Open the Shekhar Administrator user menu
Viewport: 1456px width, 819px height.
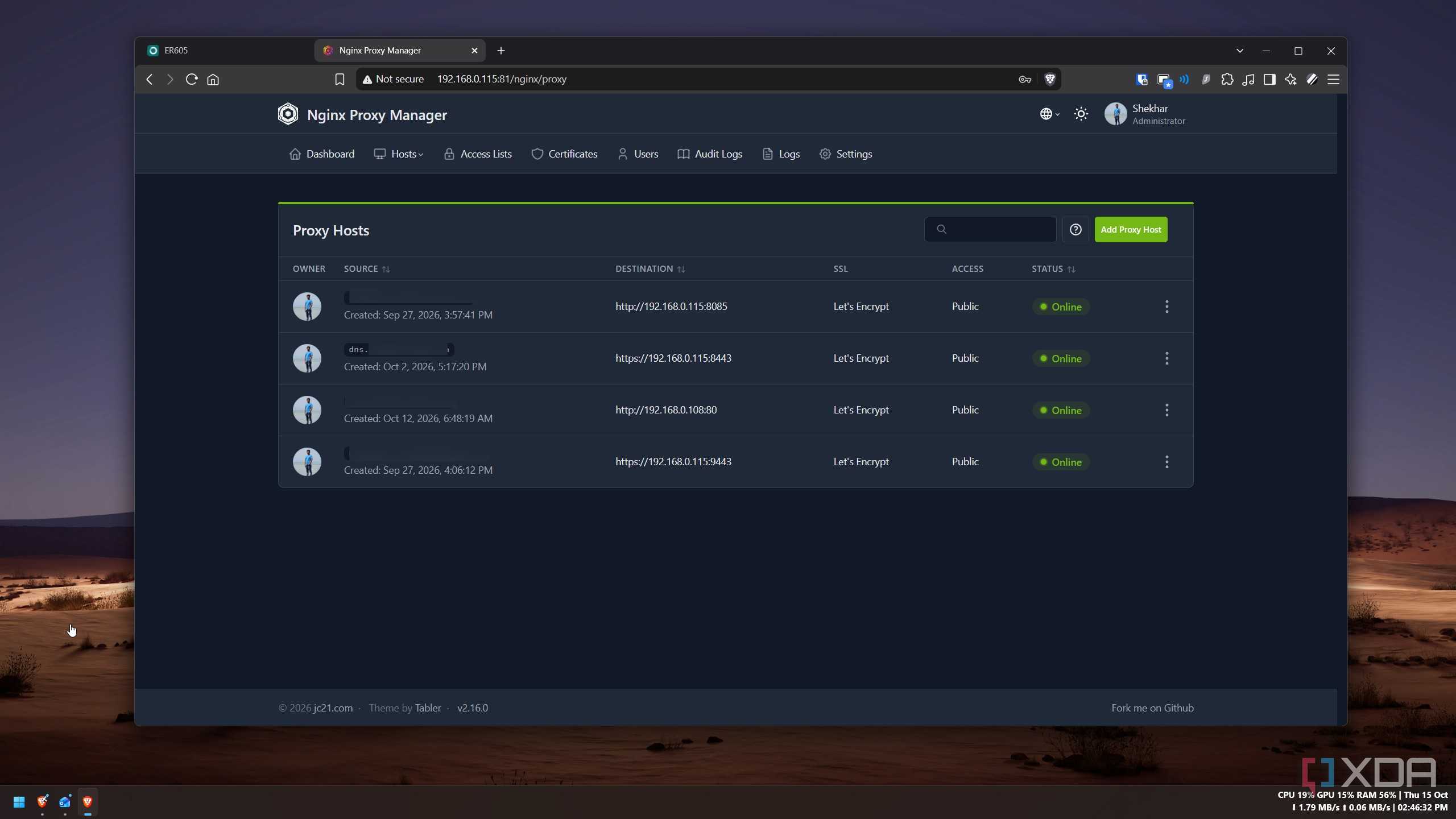(x=1144, y=114)
